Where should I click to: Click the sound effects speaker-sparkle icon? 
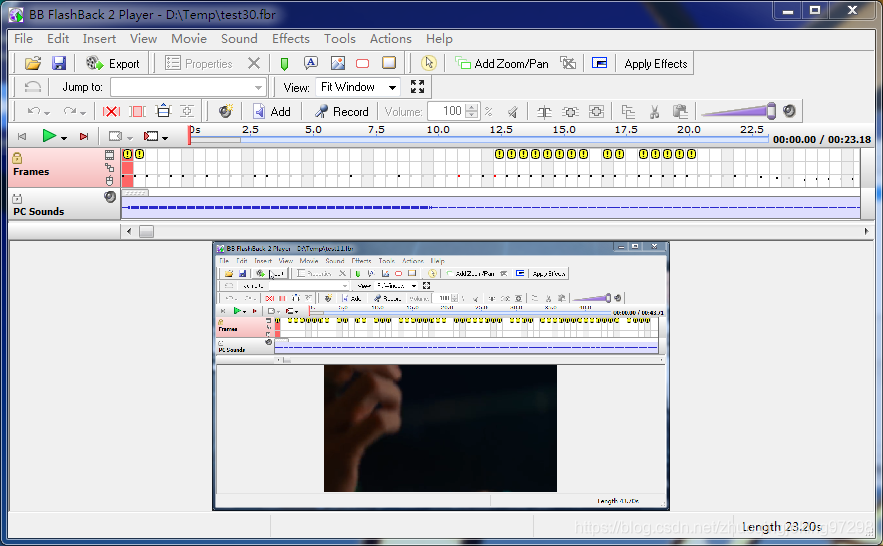[226, 111]
